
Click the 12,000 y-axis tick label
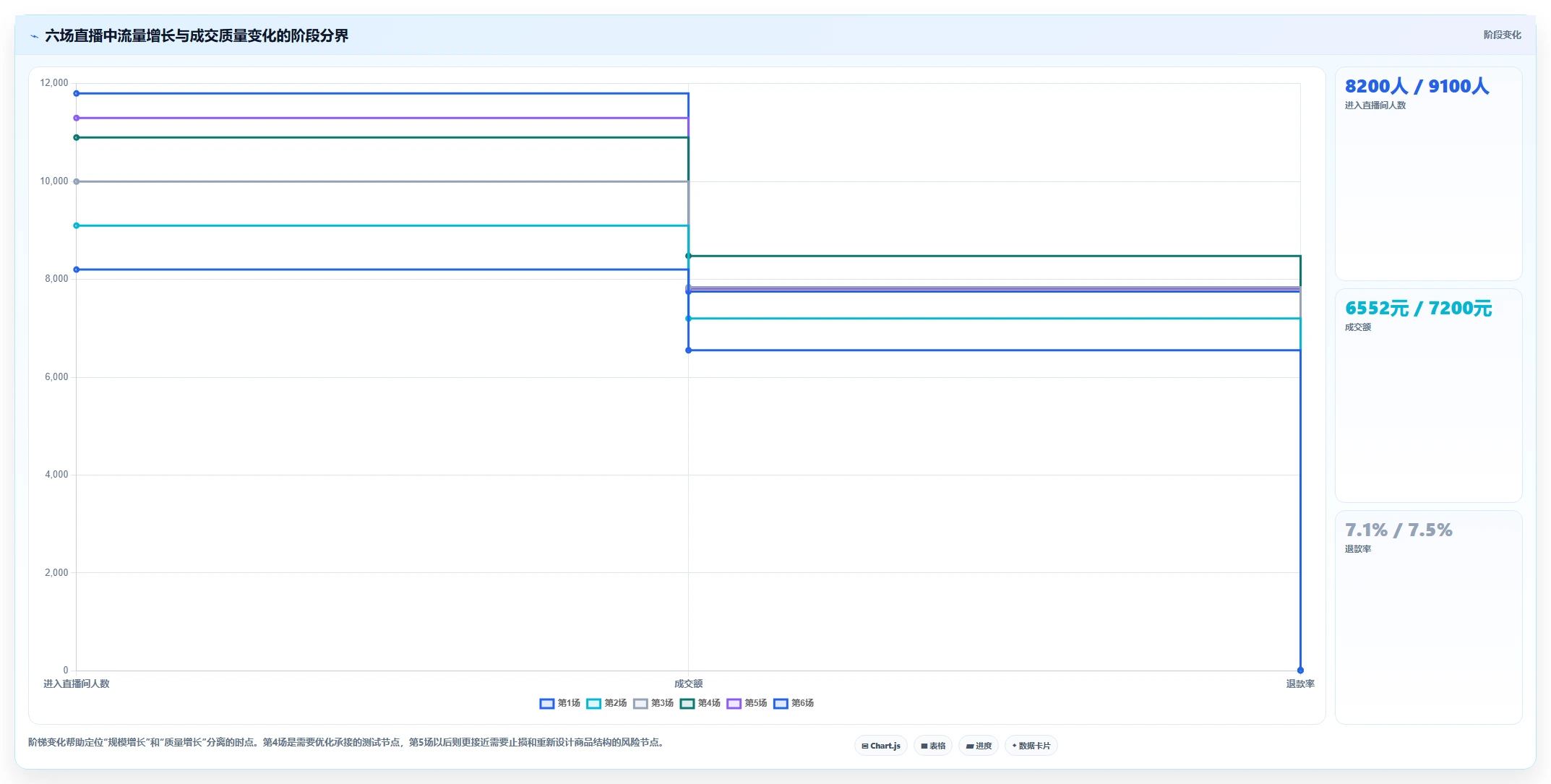pyautogui.click(x=54, y=83)
